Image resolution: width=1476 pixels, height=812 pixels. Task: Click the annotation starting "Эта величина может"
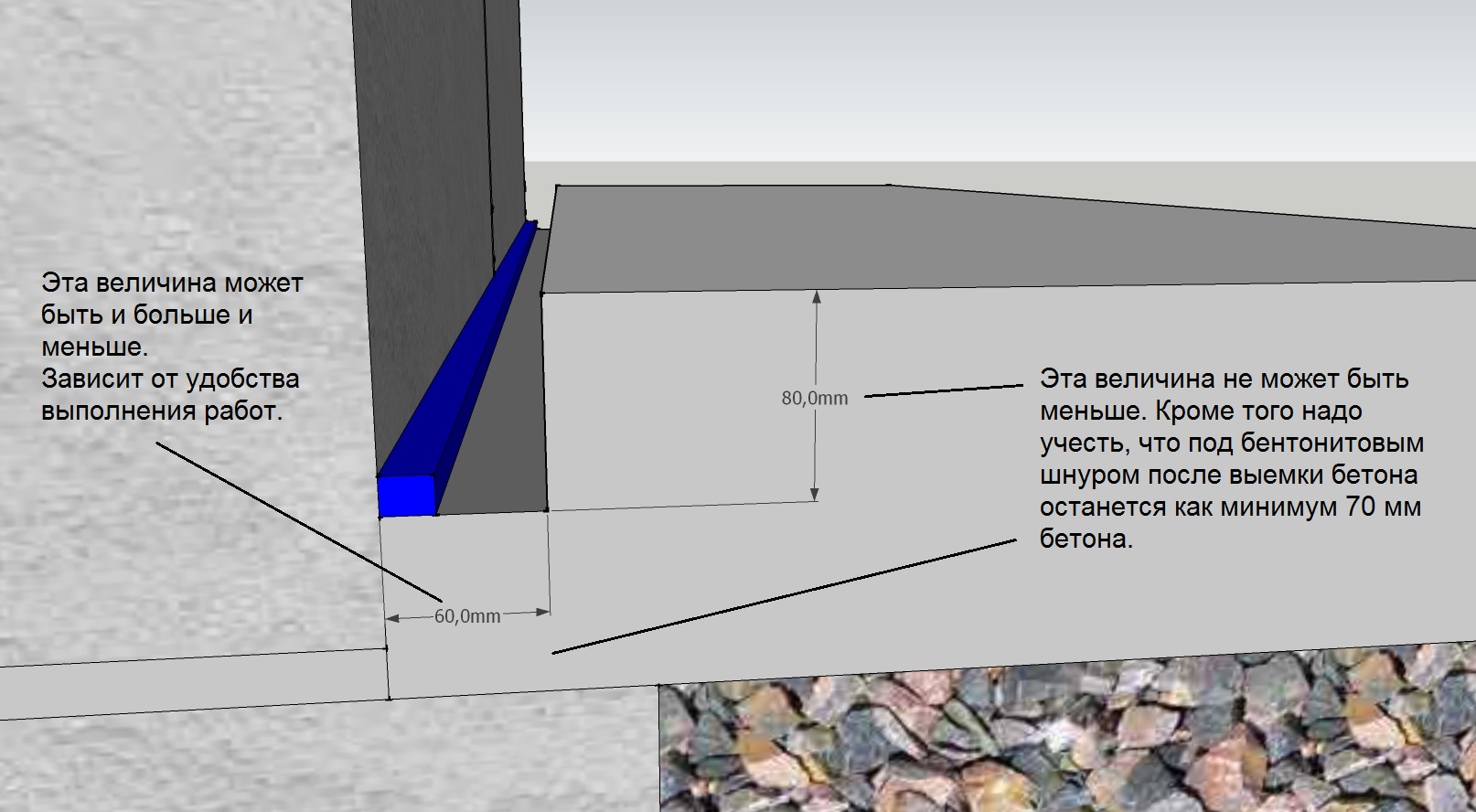coord(172,347)
